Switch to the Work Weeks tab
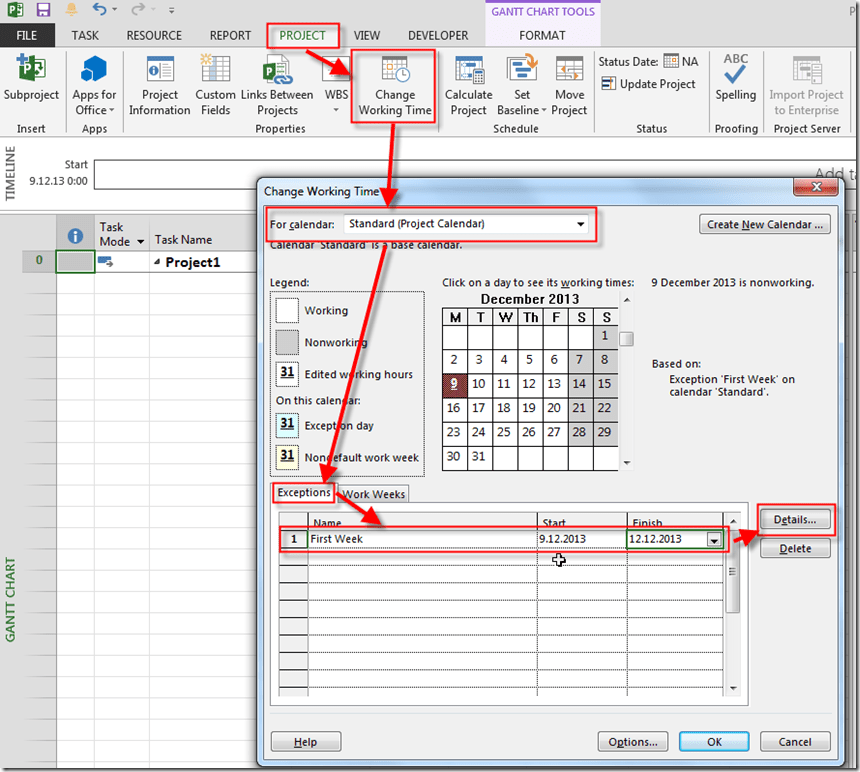The width and height of the screenshot is (860, 772). tap(374, 494)
